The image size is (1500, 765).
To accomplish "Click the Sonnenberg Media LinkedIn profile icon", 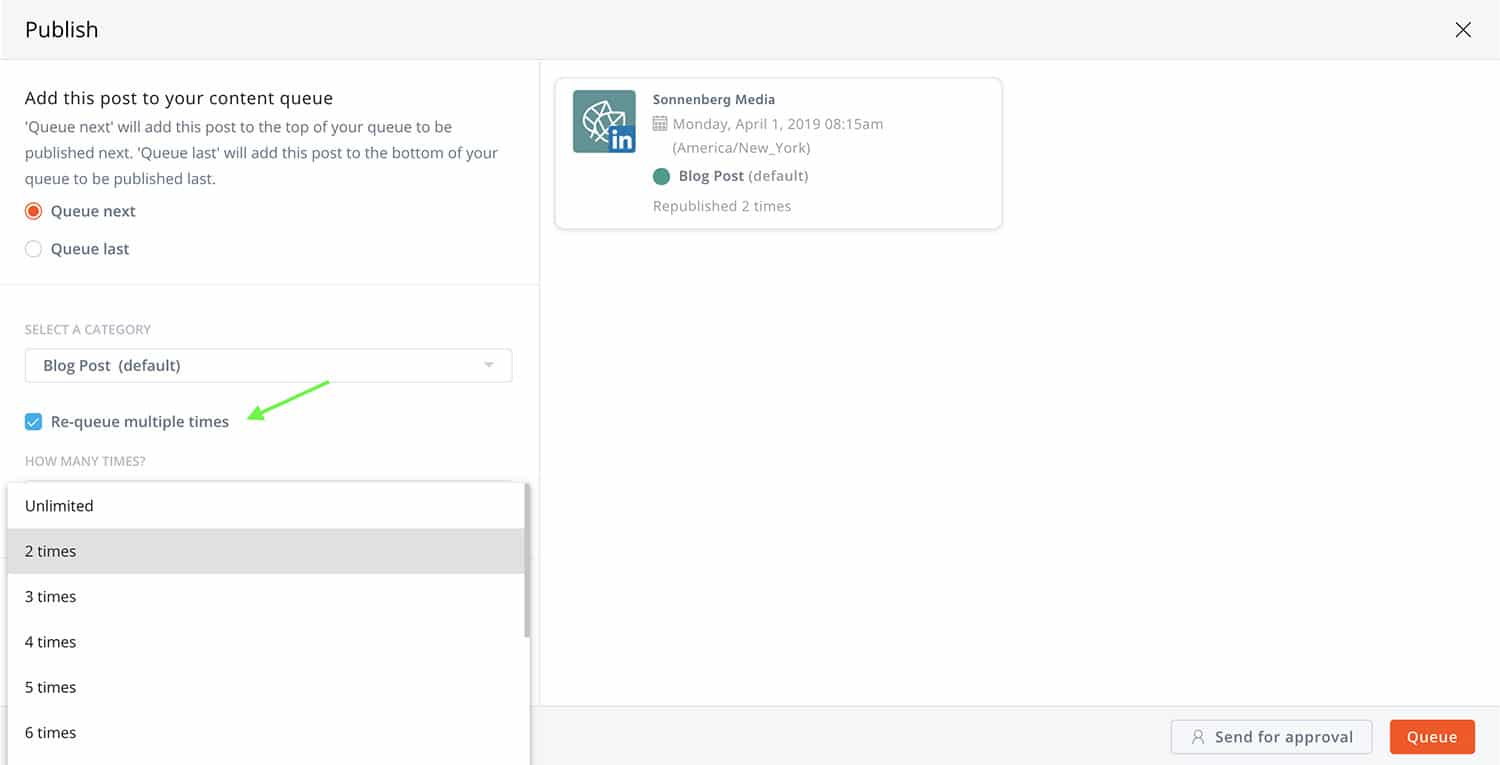I will (604, 122).
